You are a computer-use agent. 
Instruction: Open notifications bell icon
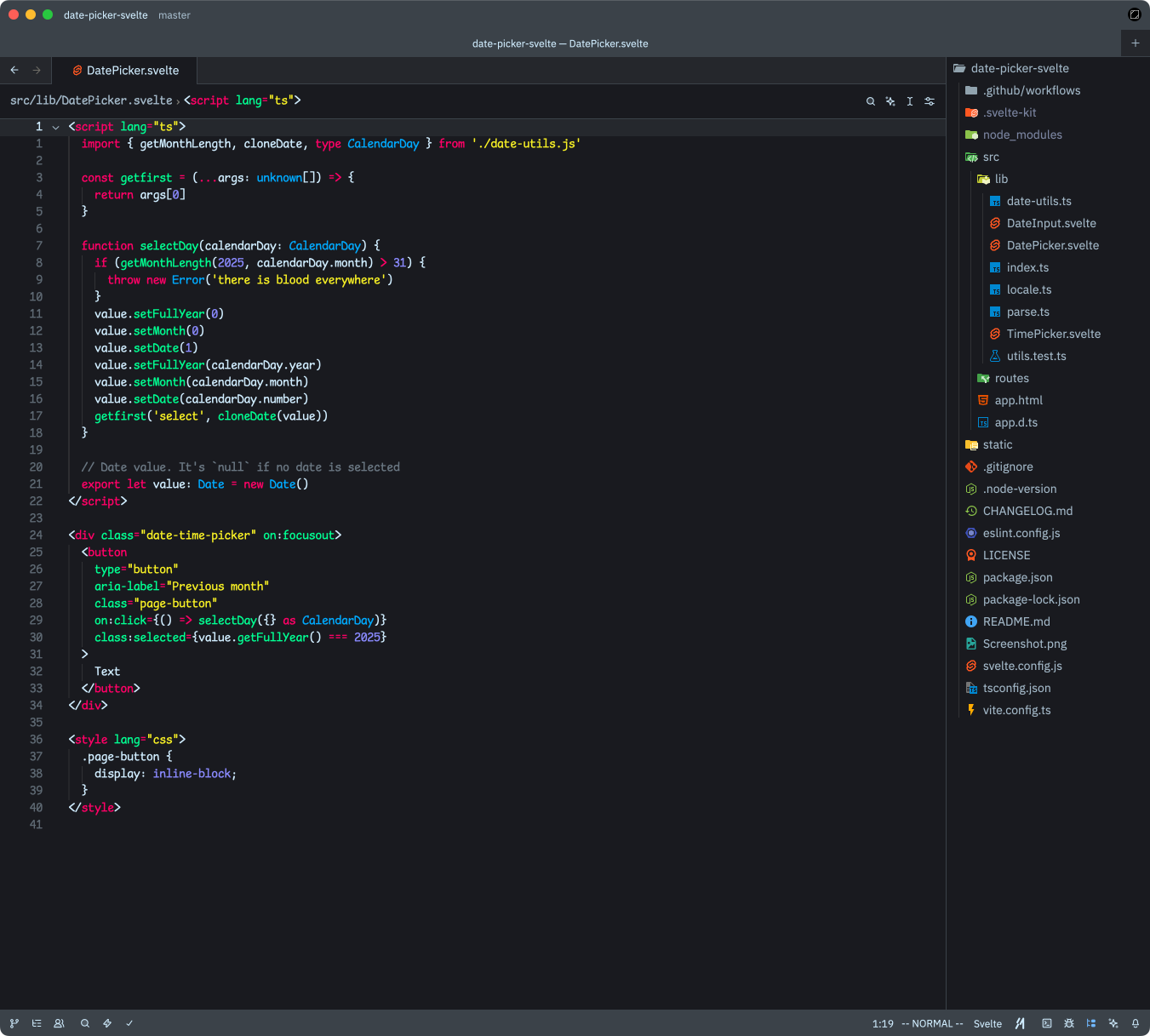click(1136, 1023)
